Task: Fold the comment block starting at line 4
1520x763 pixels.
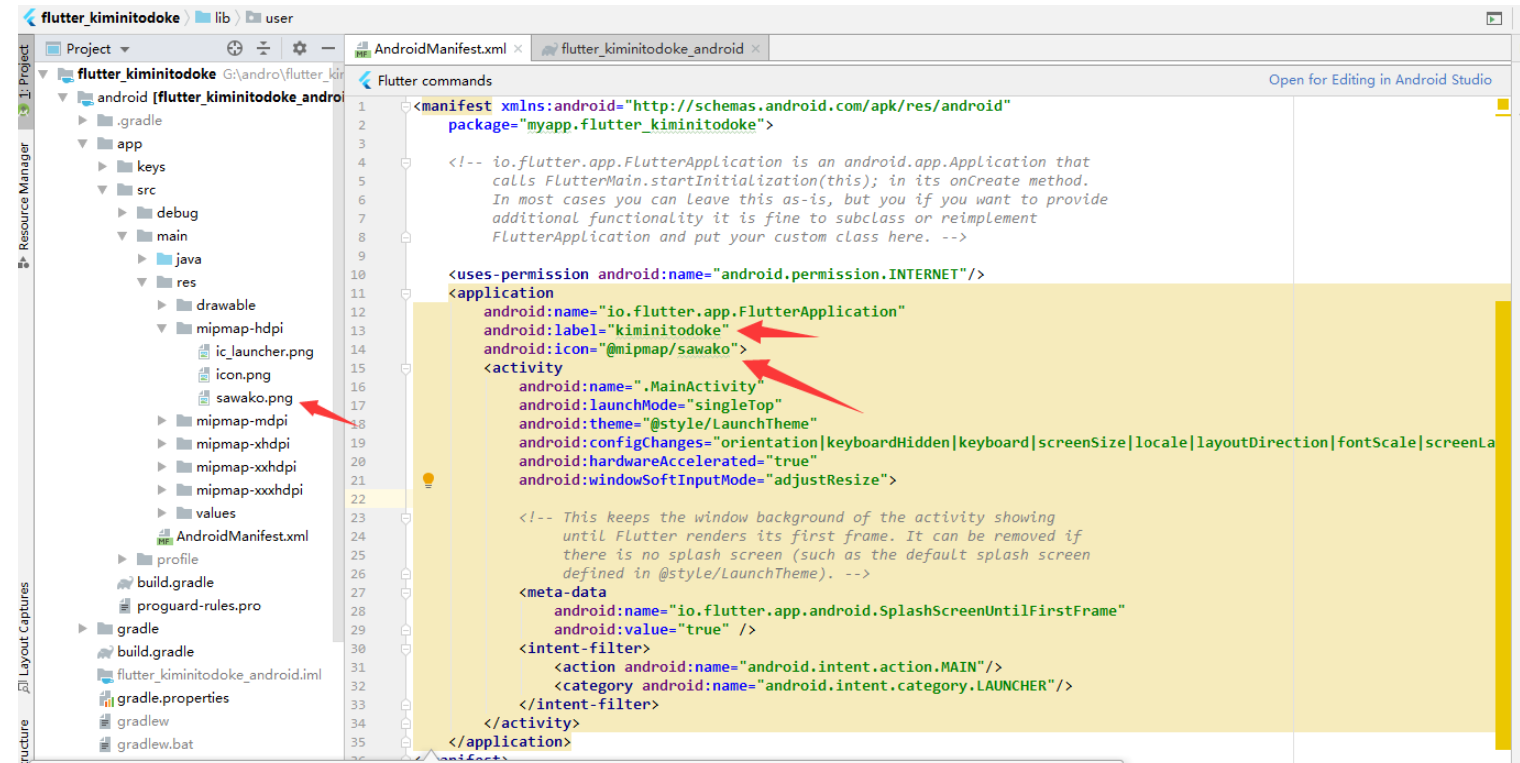Action: tap(405, 162)
